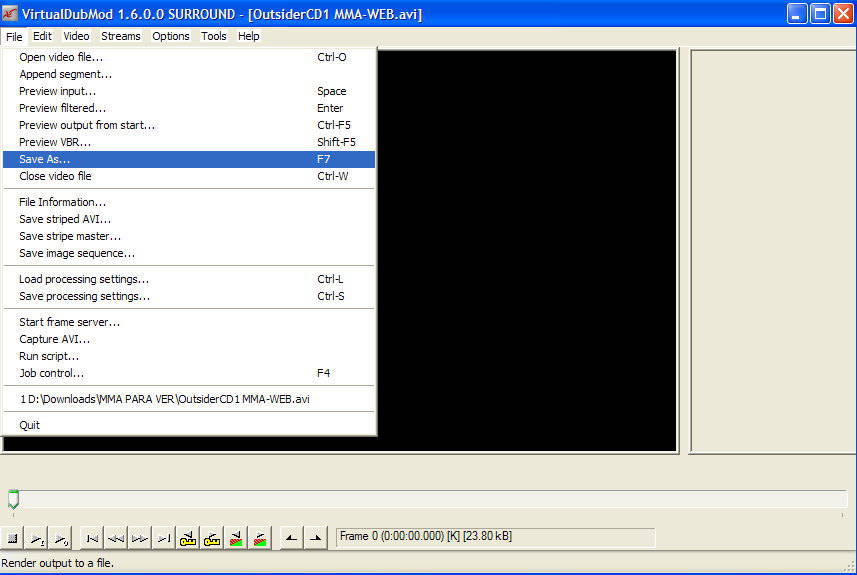Click status bar text 'Render output to a file.'
The width and height of the screenshot is (857, 575).
click(x=57, y=563)
